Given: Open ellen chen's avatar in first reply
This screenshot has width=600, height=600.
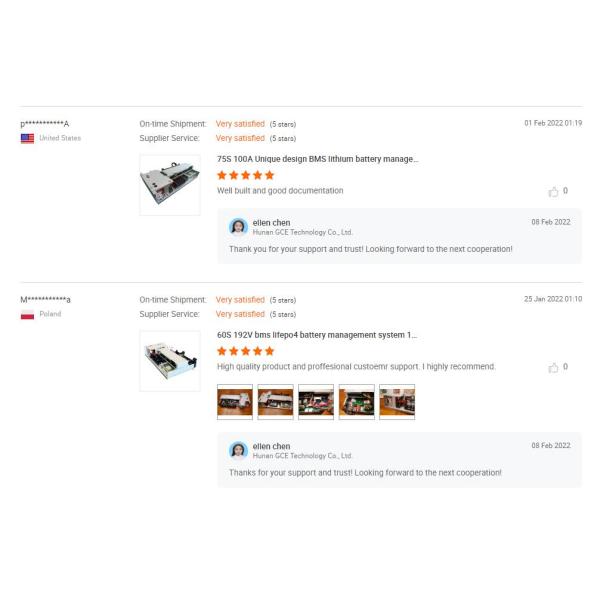Looking at the screenshot, I should (238, 227).
